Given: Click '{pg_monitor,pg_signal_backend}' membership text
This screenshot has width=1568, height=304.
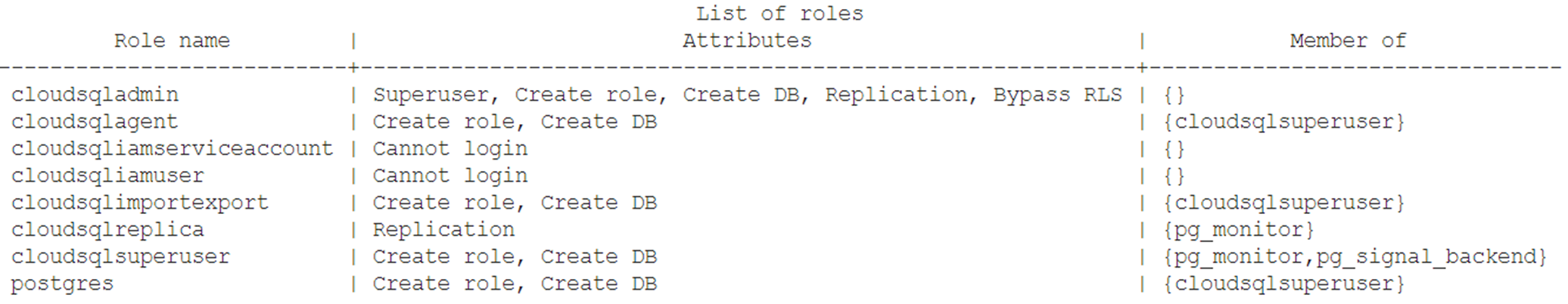Looking at the screenshot, I should tap(1355, 257).
